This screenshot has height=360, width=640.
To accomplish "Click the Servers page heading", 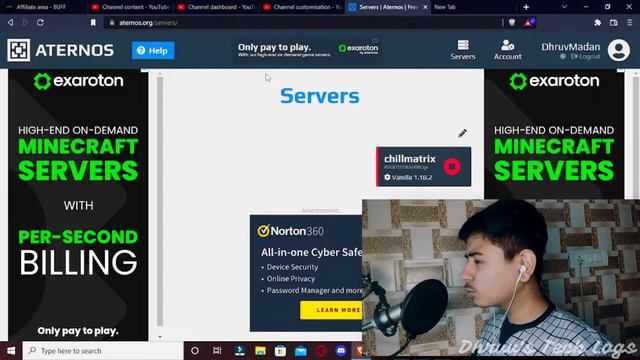I will (320, 96).
